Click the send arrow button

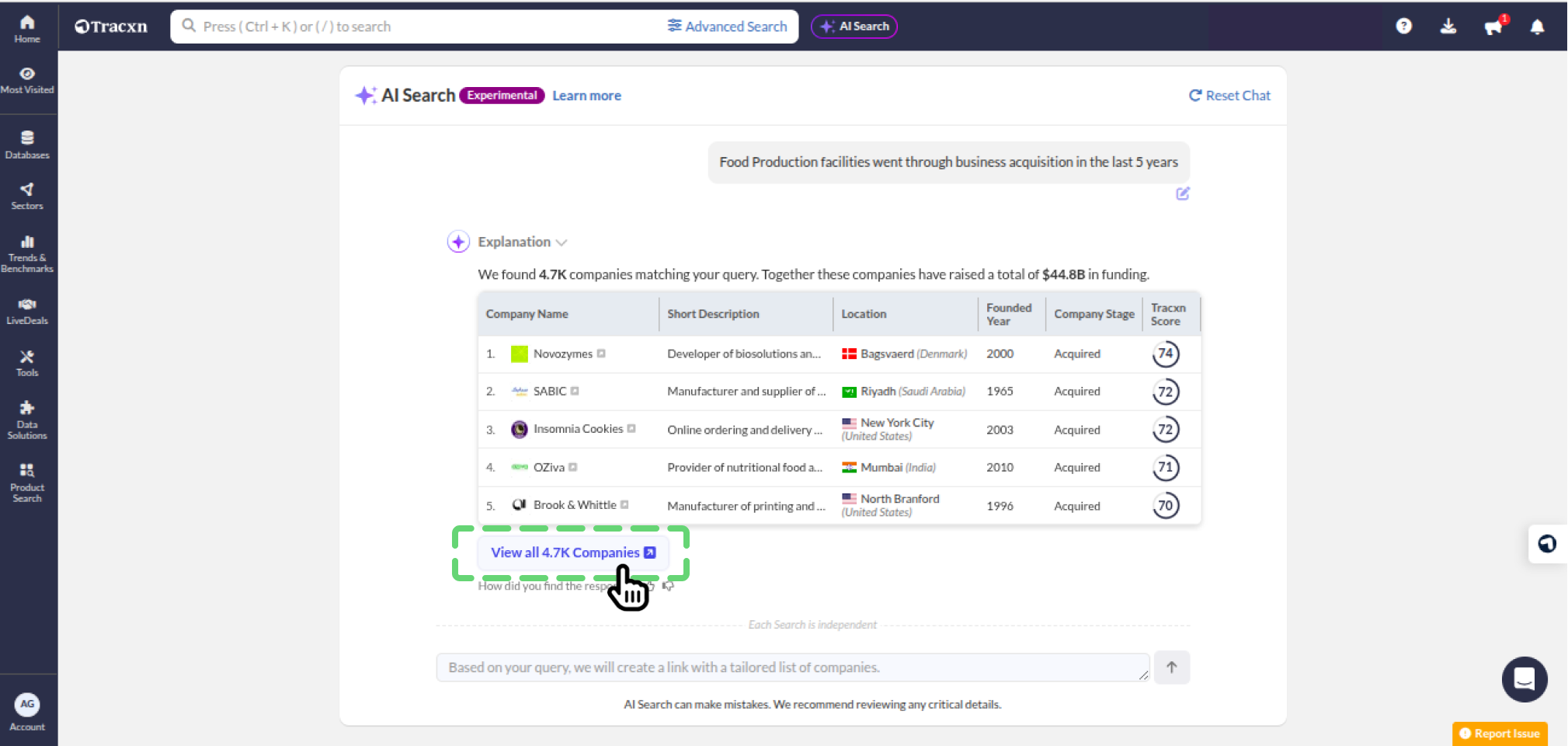pos(1171,668)
